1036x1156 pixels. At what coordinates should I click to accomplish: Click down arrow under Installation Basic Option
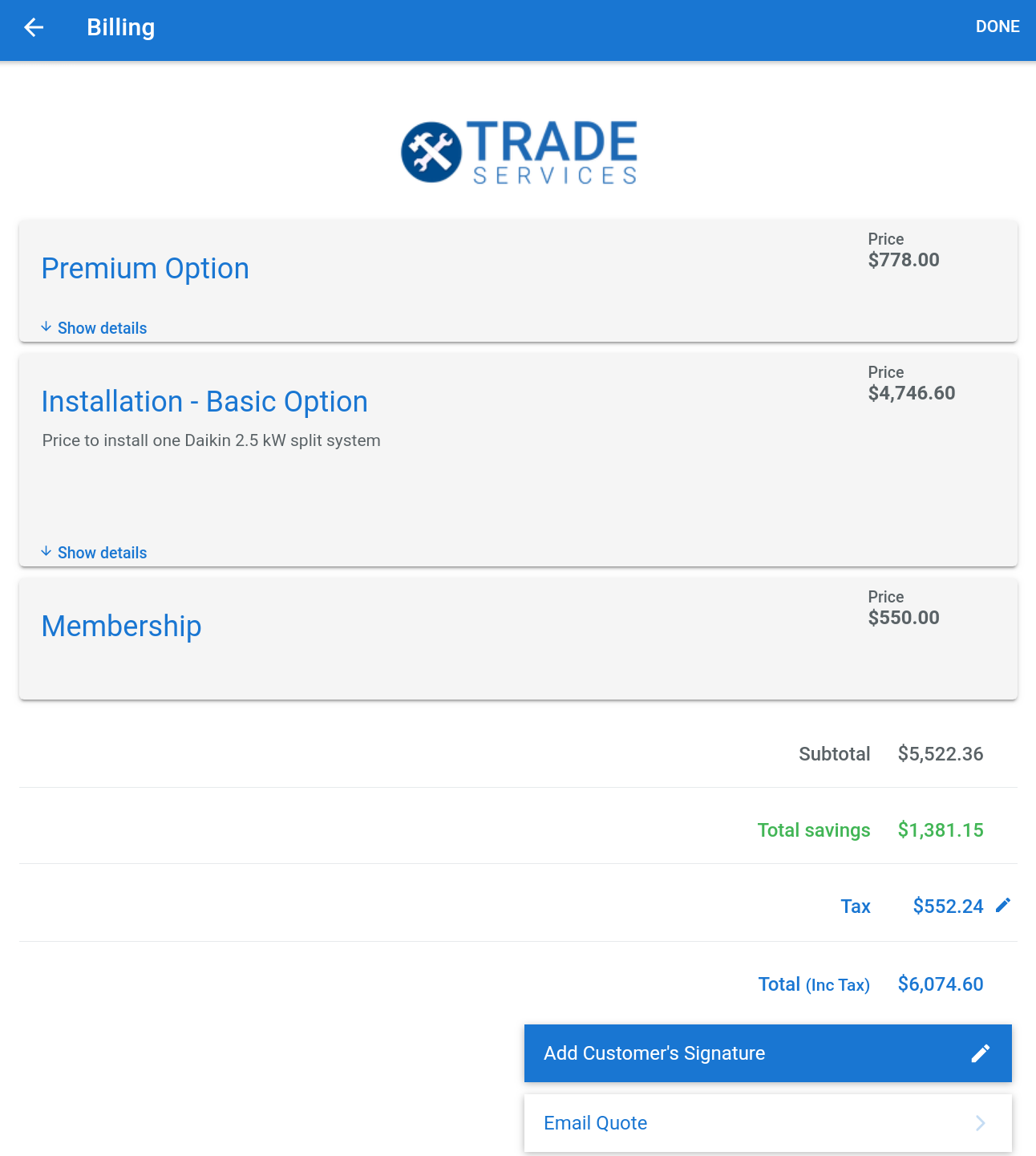47,552
